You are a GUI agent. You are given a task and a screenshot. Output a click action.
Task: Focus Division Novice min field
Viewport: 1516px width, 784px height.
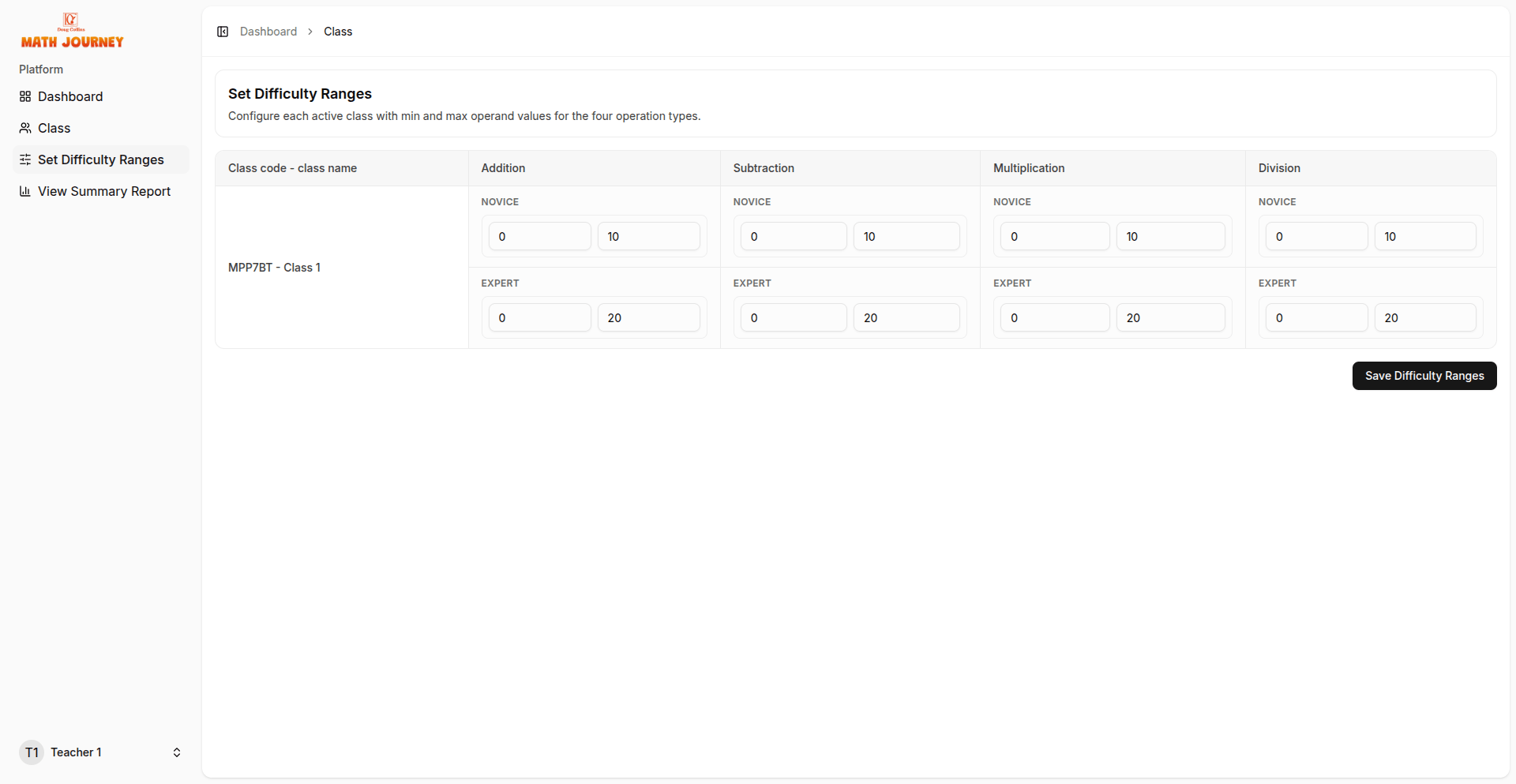pyautogui.click(x=1317, y=236)
